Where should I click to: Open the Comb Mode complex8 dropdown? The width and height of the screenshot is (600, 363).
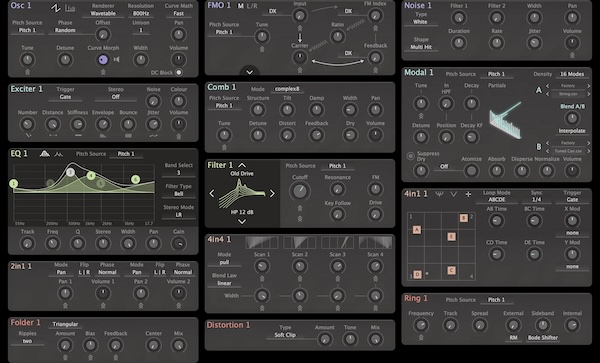(x=287, y=89)
